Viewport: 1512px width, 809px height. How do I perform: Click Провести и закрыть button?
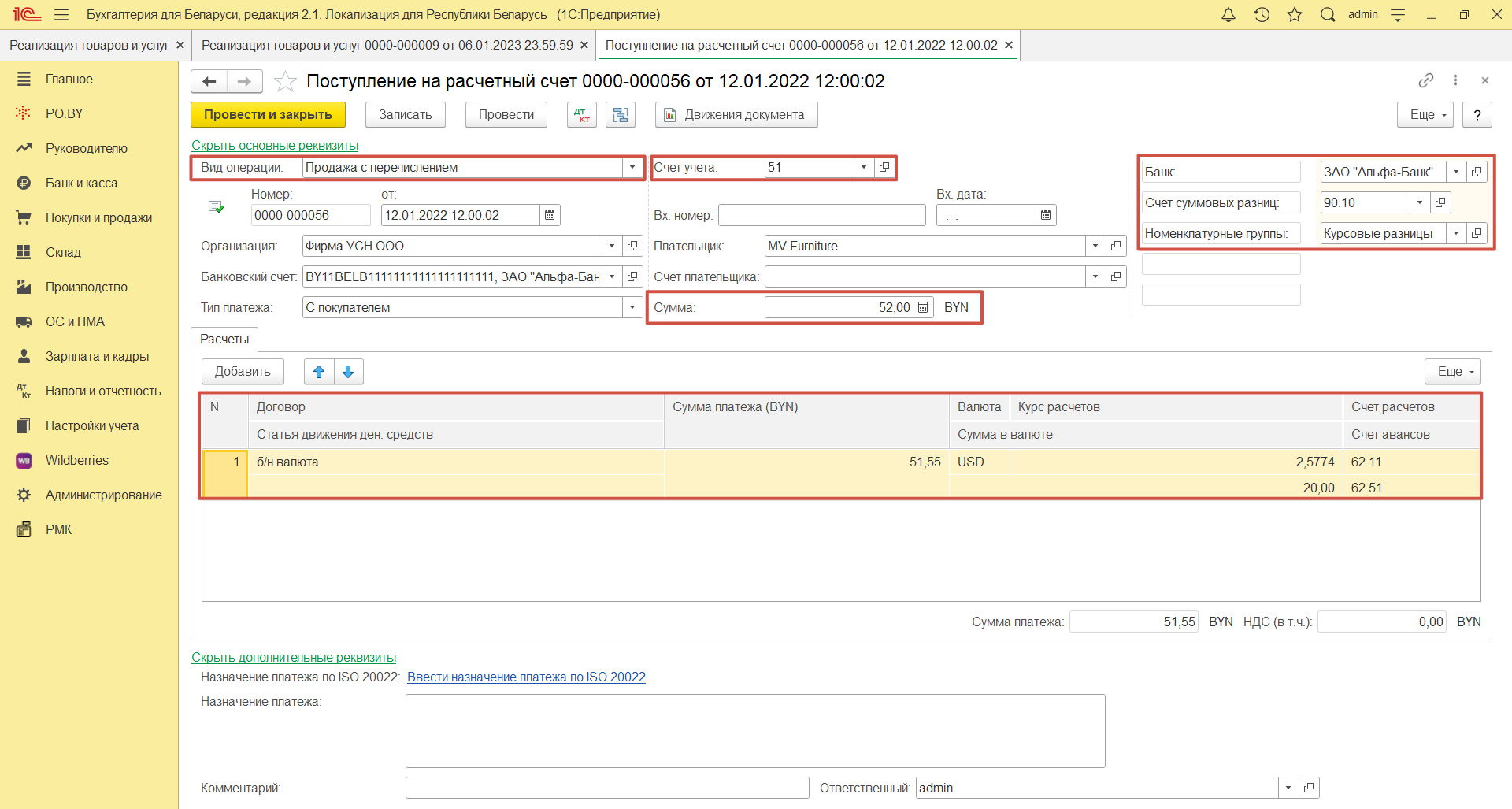(268, 115)
